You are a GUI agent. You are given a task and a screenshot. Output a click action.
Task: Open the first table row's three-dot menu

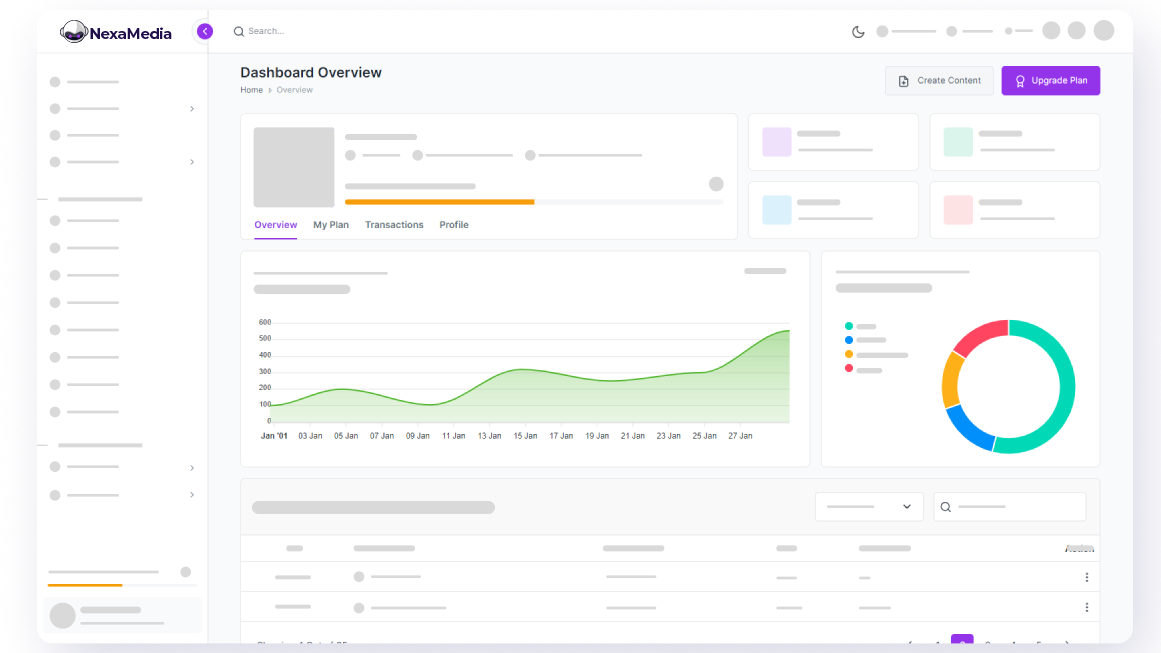click(1086, 577)
